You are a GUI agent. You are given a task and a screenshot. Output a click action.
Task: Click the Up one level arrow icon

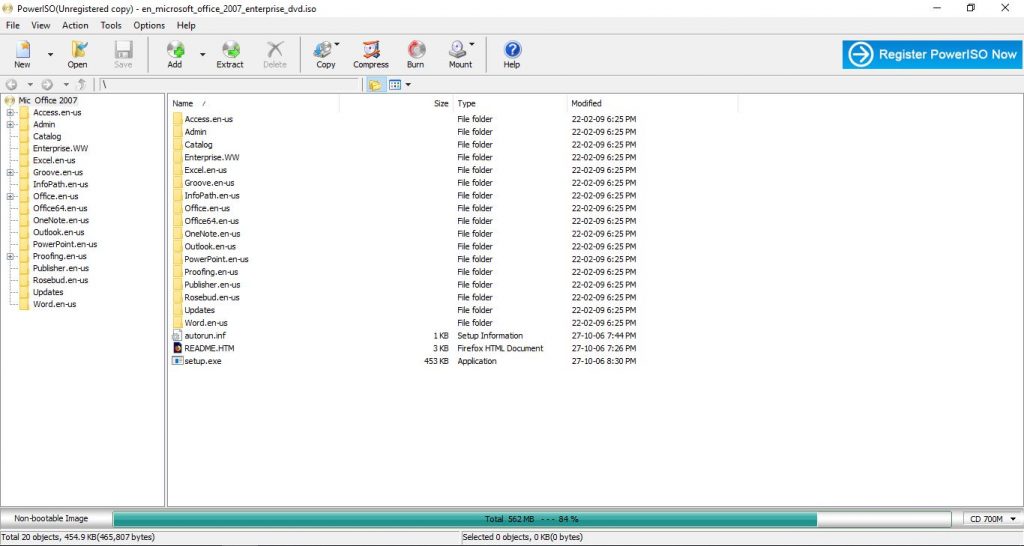[82, 85]
